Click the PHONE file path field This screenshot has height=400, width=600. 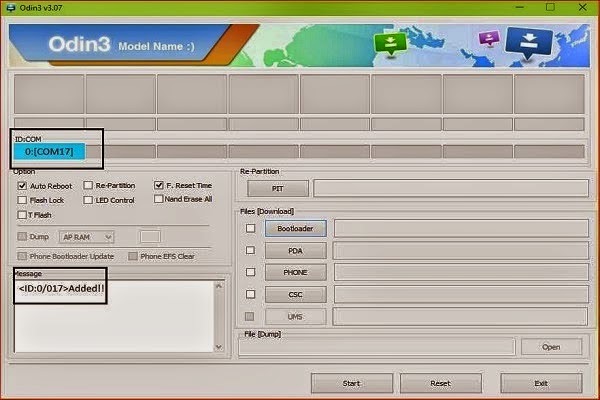pos(461,273)
